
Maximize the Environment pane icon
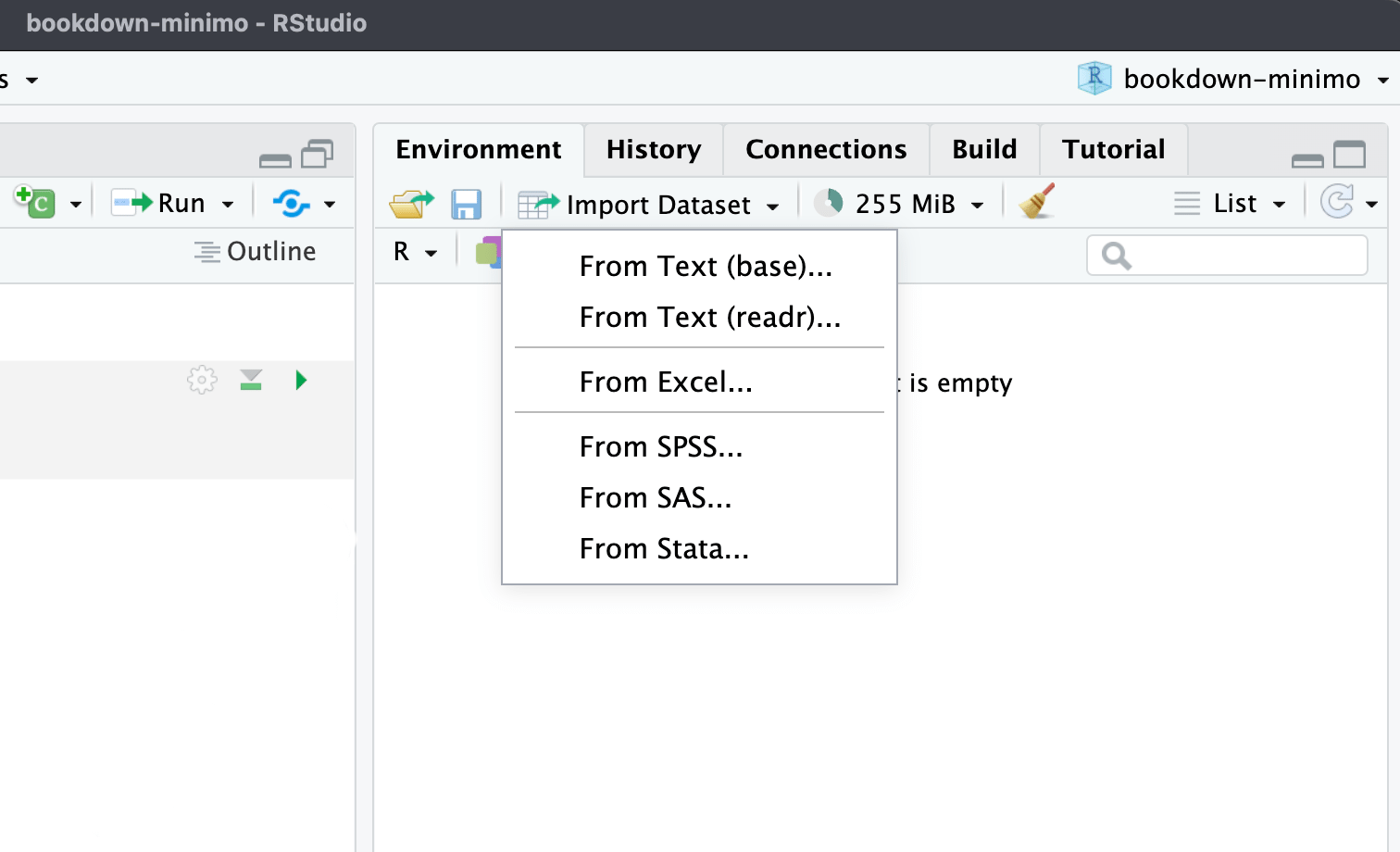[1350, 154]
